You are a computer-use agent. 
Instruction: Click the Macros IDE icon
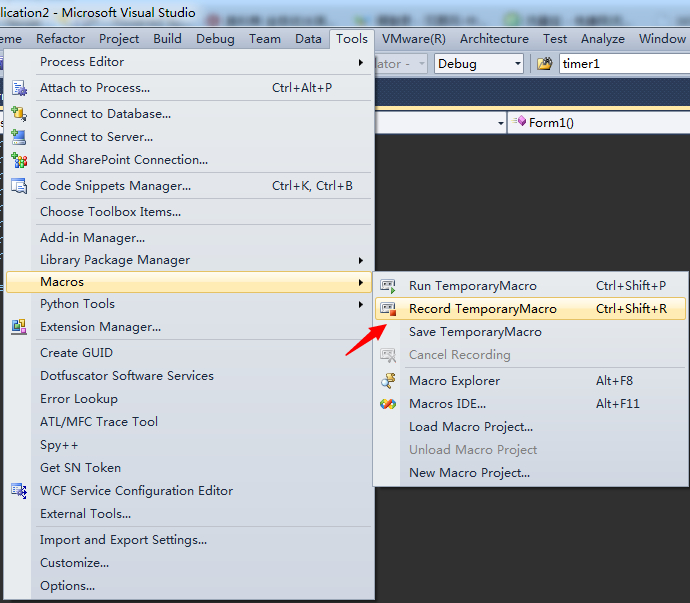(388, 404)
